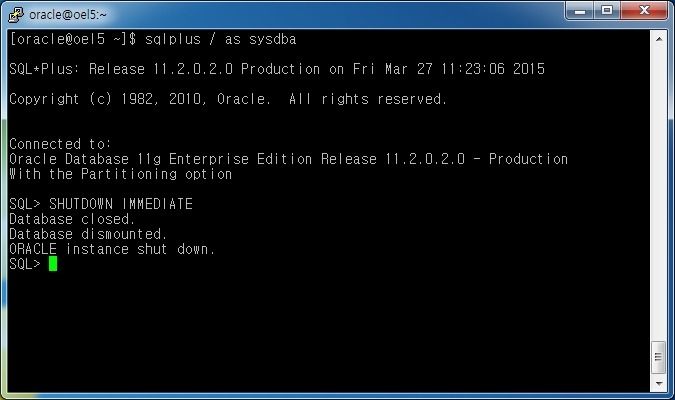Click the SQL*Plus Release 11.2.0.2.0 banner
This screenshot has height=400, width=675.
277,69
